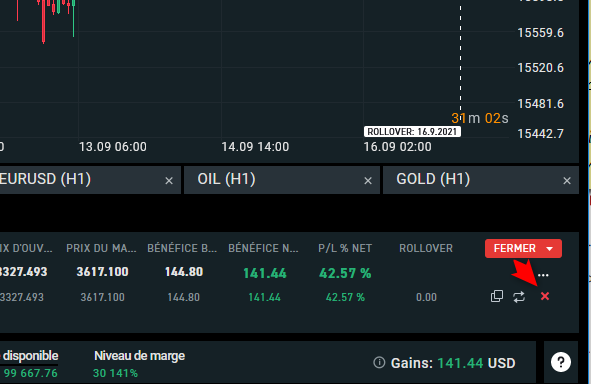Screen dimensions: 591x384
Task: Close the OIL (H1) chart tab
Action: [368, 181]
